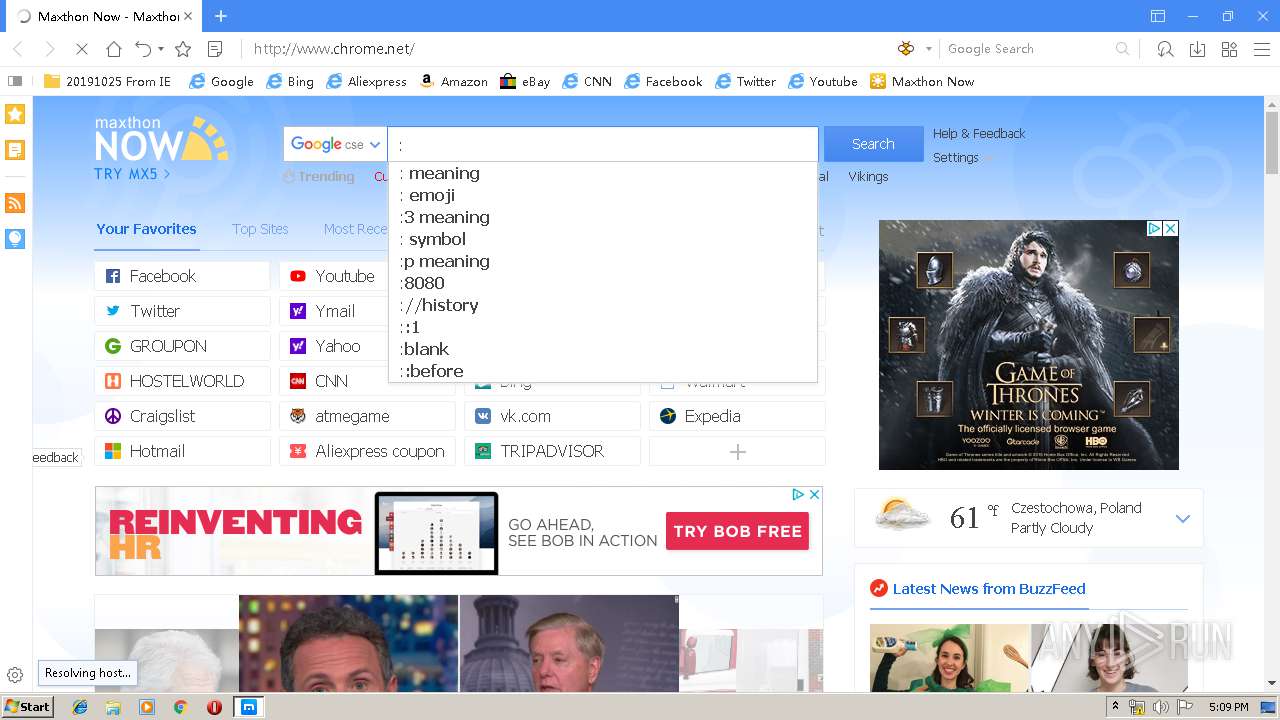
Task: Select the '::before' suggestion
Action: (x=603, y=371)
